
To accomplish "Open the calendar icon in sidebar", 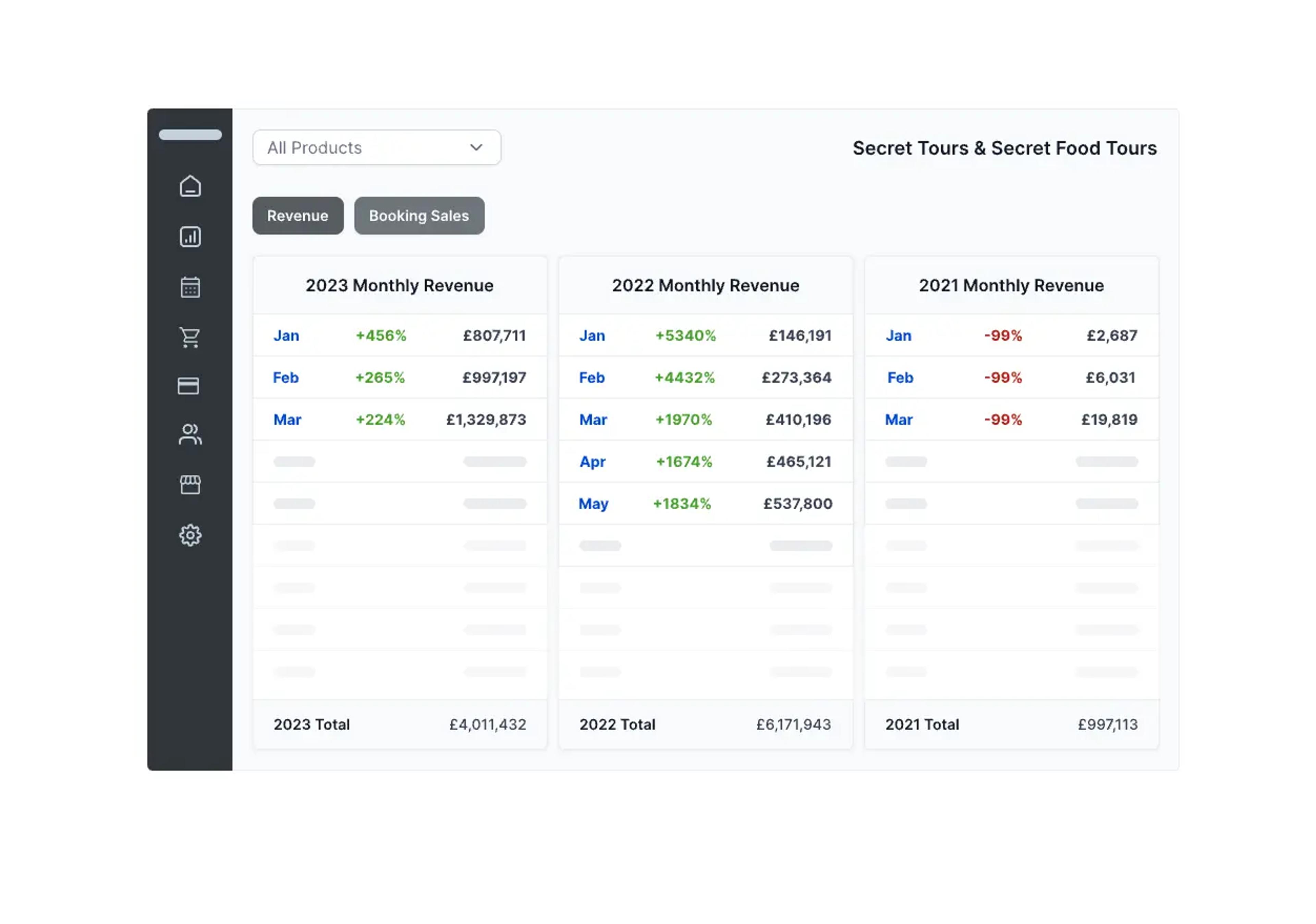I will tap(190, 287).
